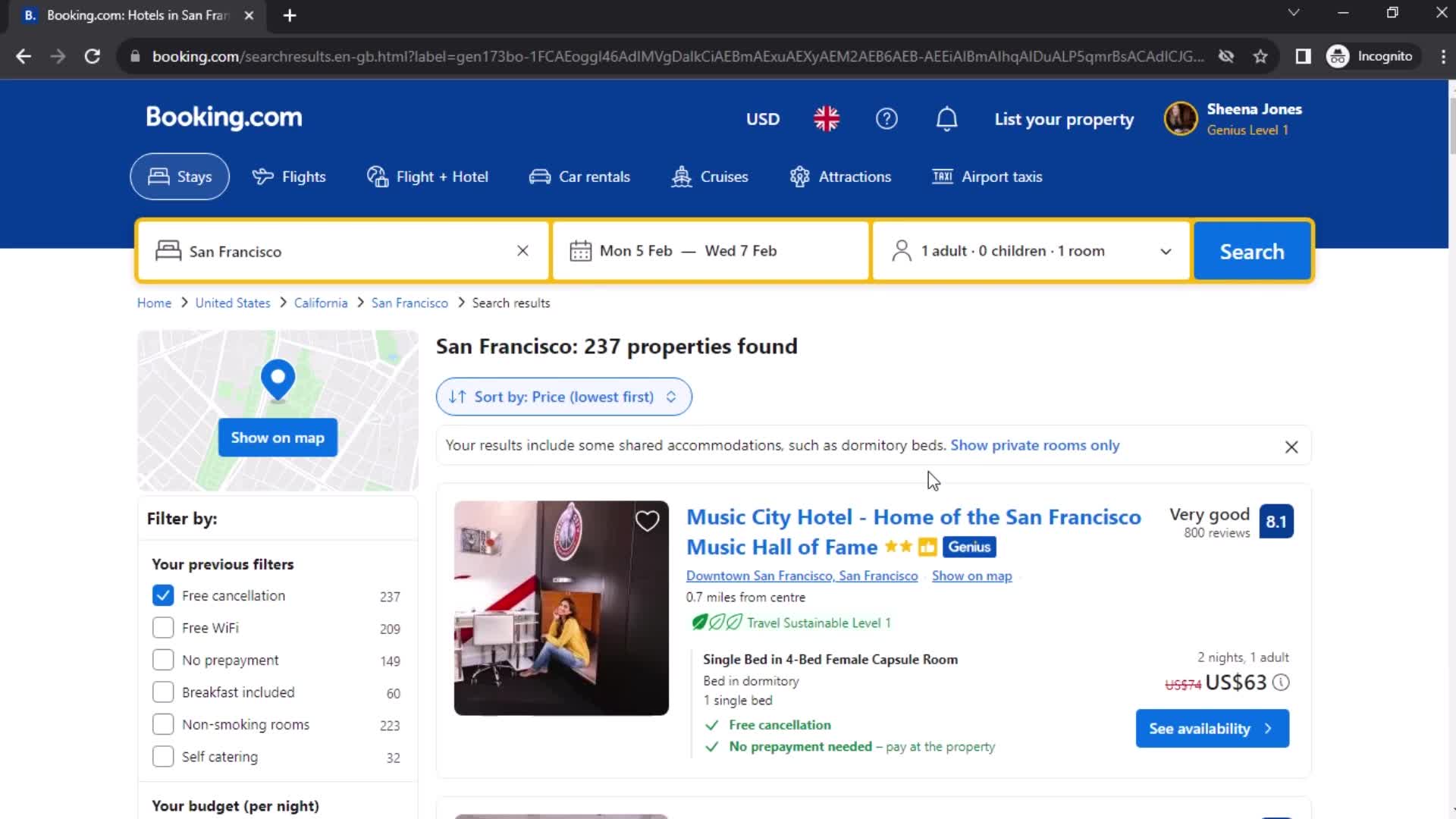The image size is (1456, 819).
Task: Click the price info icon beside US$63
Action: (1281, 682)
